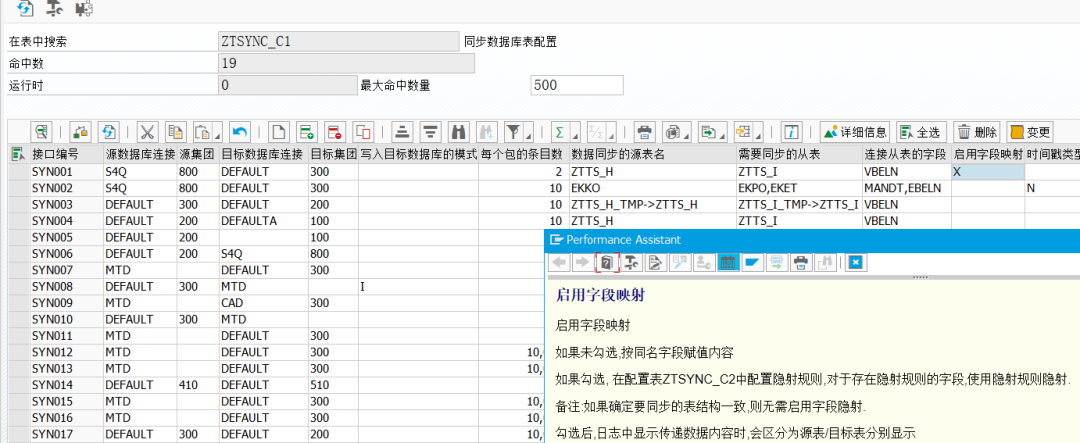1080x443 pixels.
Task: Click the Refresh icon in grid toolbar
Action: tap(108, 132)
